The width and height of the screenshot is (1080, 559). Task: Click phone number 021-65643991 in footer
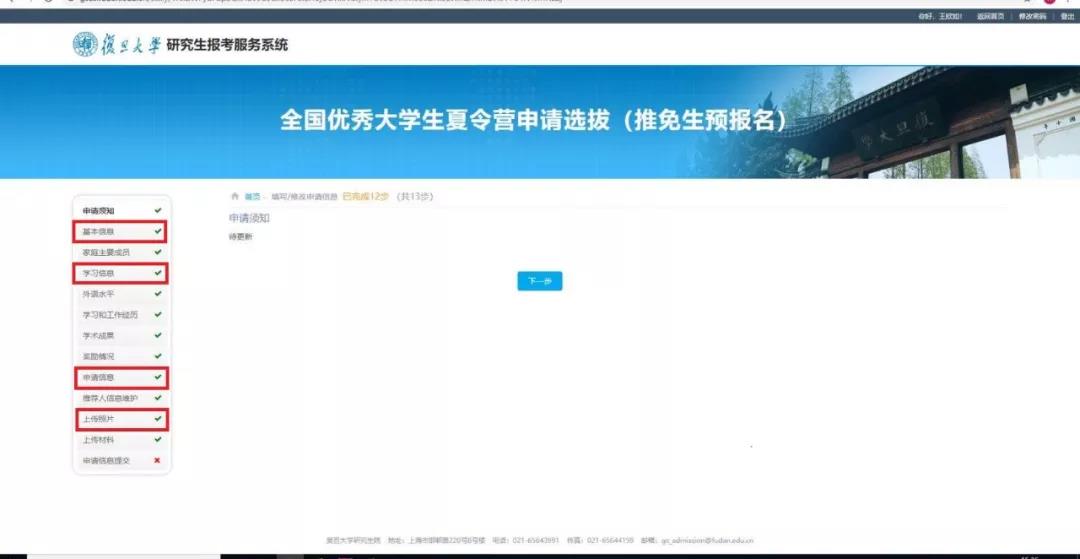[x=536, y=541]
